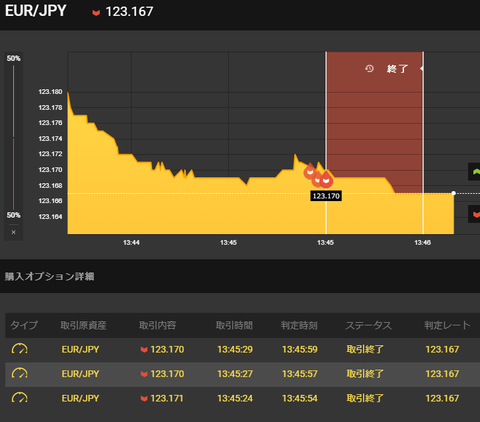Click the white expiry line at 13:46
The image size is (480, 422).
click(423, 143)
